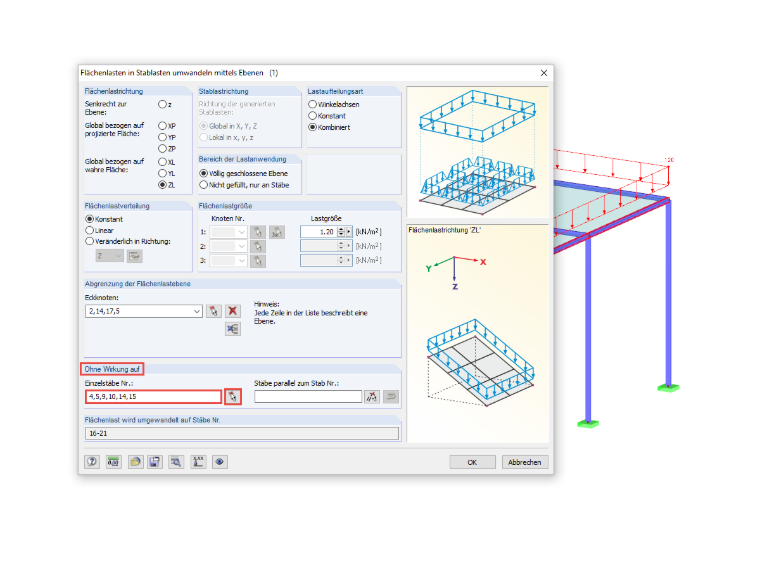Image resolution: width=760 pixels, height=570 pixels.
Task: Close the Flächenlasten dialog window
Action: (x=544, y=73)
